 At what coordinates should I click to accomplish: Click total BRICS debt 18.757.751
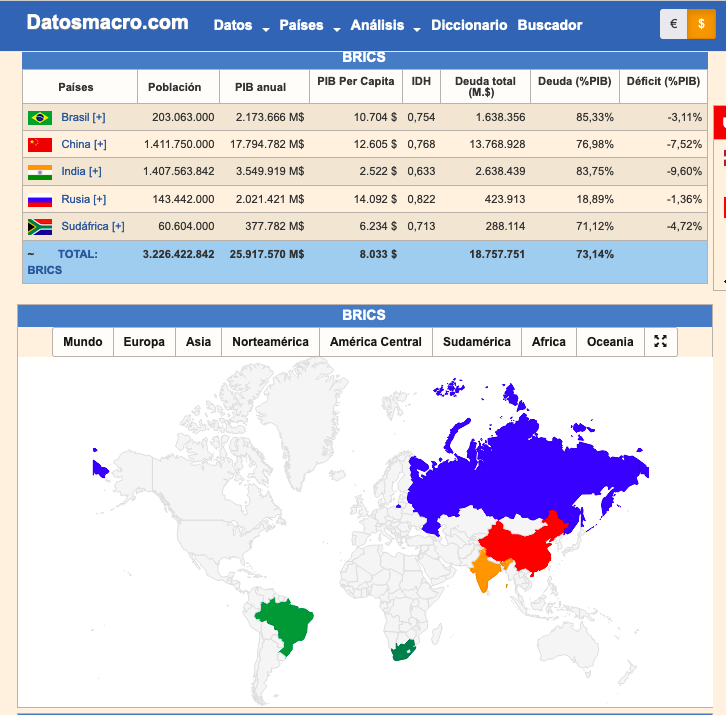click(x=497, y=254)
